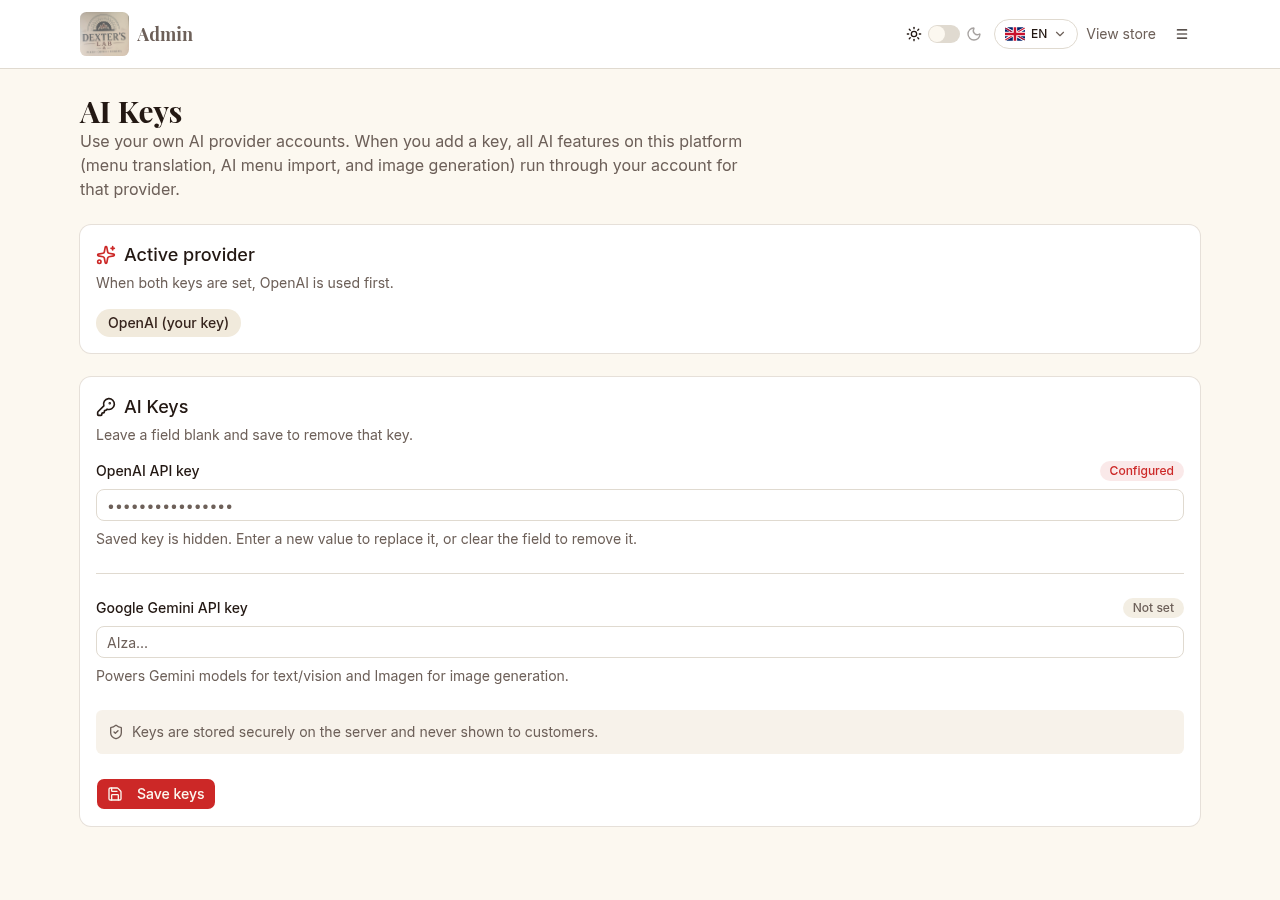Focus the Google Gemini API key field
This screenshot has height=900, width=1280.
point(640,642)
